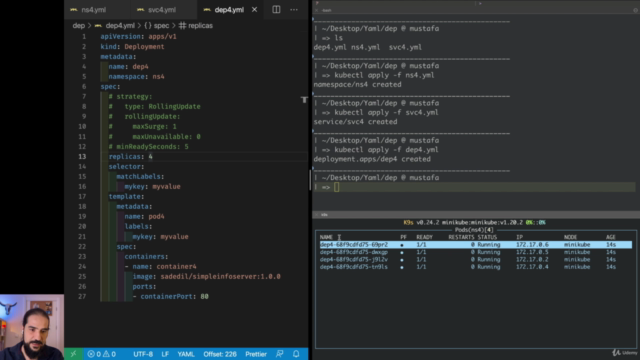Viewport: 640px width, 360px height.
Task: Click 'kubectl apply -f ns4.yml' in terminal
Action: point(384,75)
